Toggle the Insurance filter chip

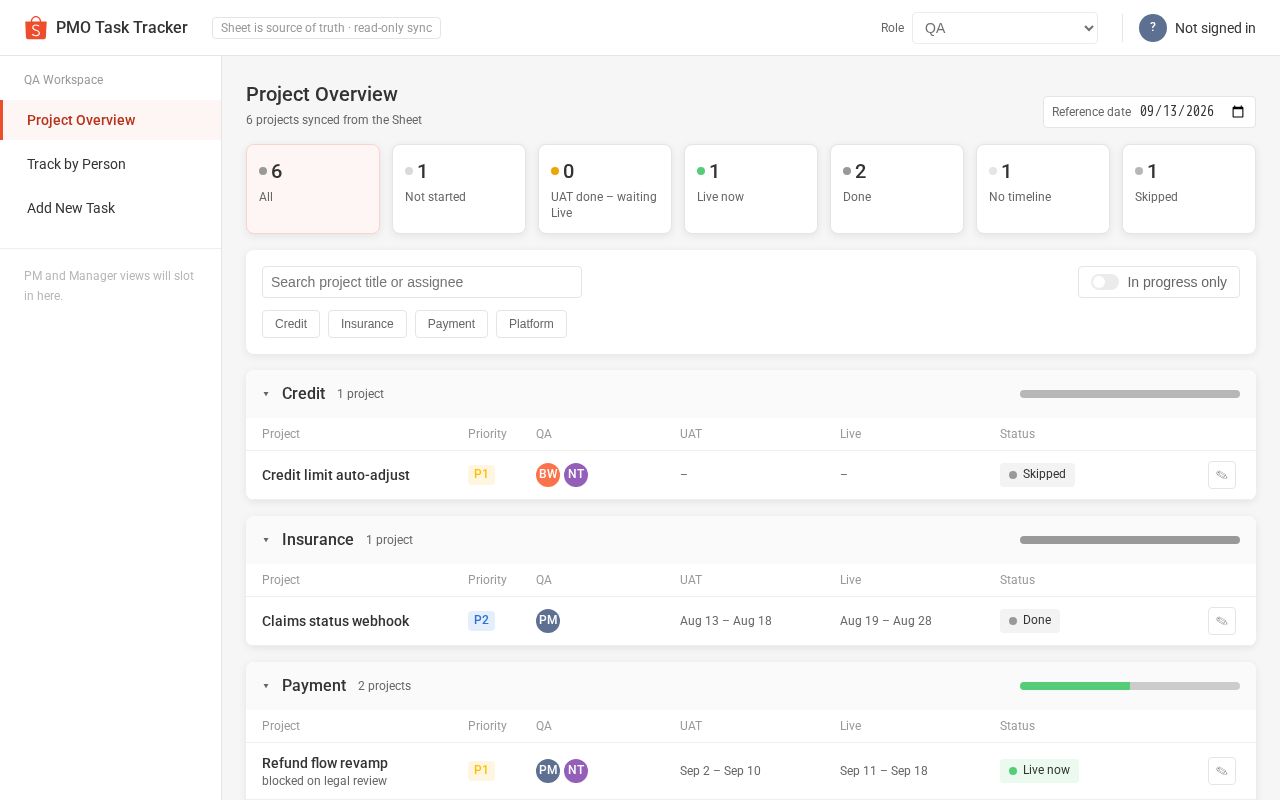coord(367,324)
